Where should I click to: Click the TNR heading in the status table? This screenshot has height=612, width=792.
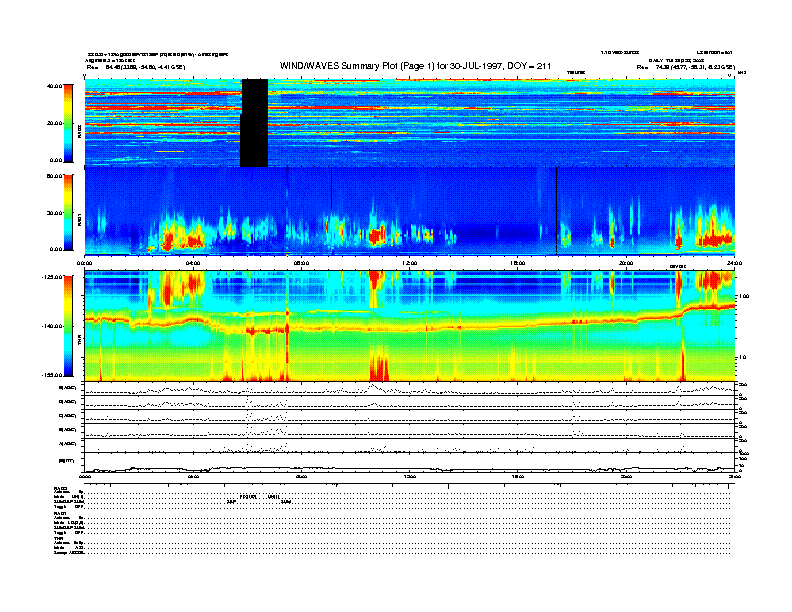(x=58, y=539)
